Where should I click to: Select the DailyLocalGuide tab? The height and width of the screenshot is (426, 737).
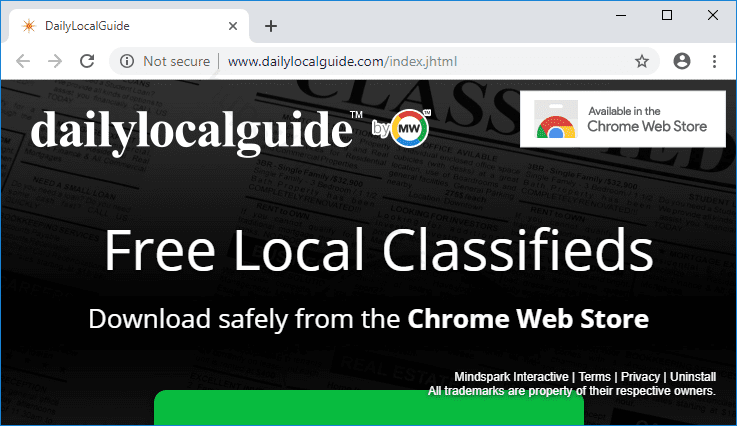pyautogui.click(x=120, y=25)
